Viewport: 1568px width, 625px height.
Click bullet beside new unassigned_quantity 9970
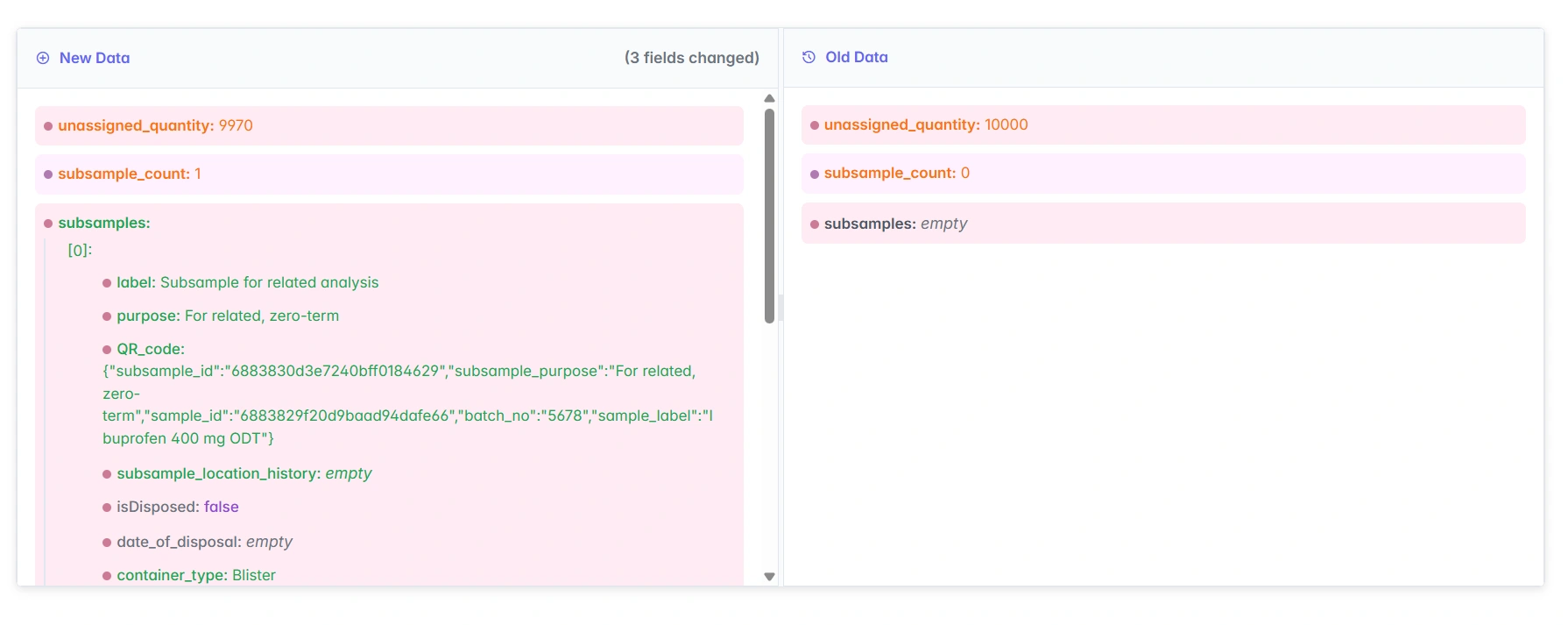coord(48,126)
